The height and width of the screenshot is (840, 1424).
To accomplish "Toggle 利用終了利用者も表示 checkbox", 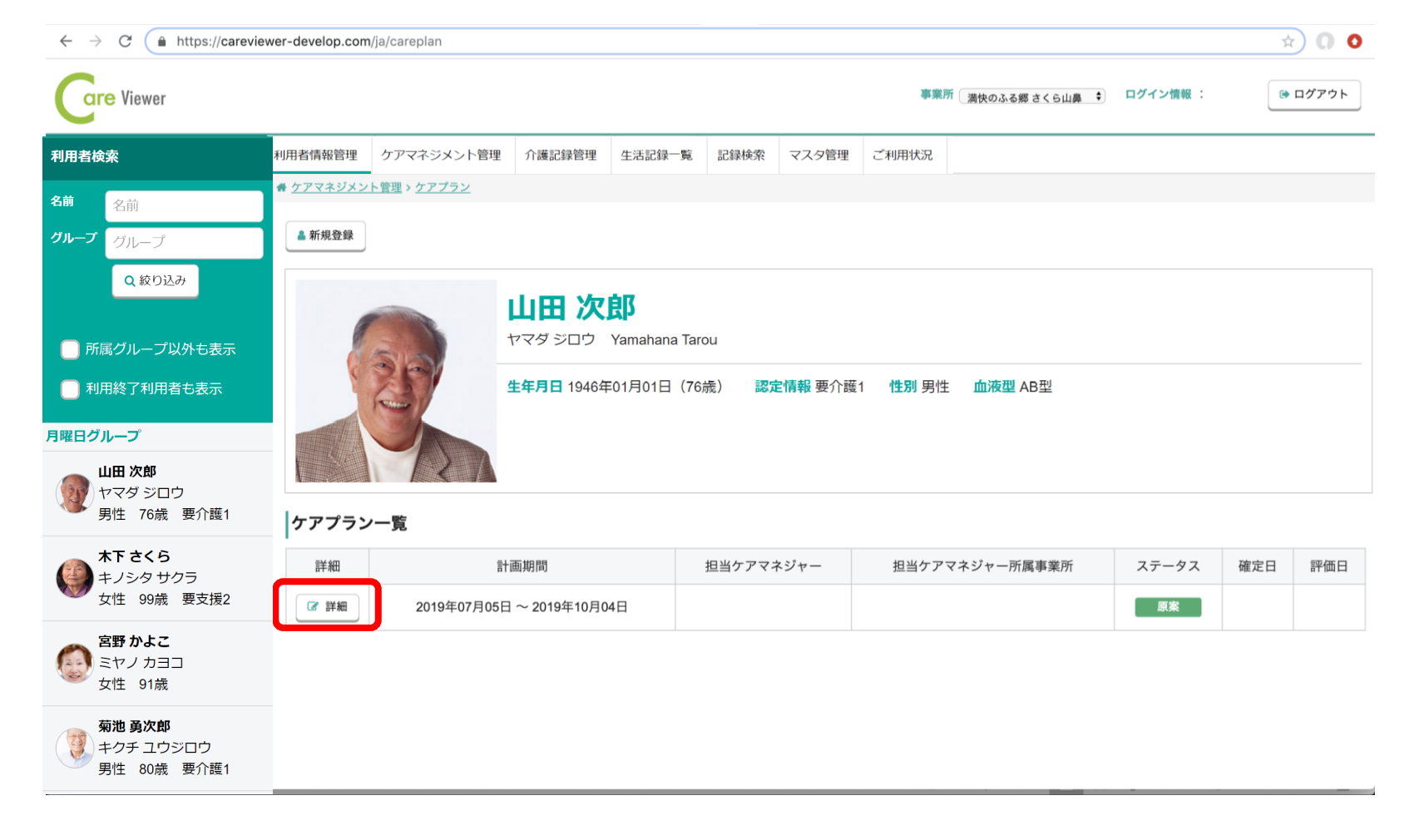I will click(x=71, y=389).
